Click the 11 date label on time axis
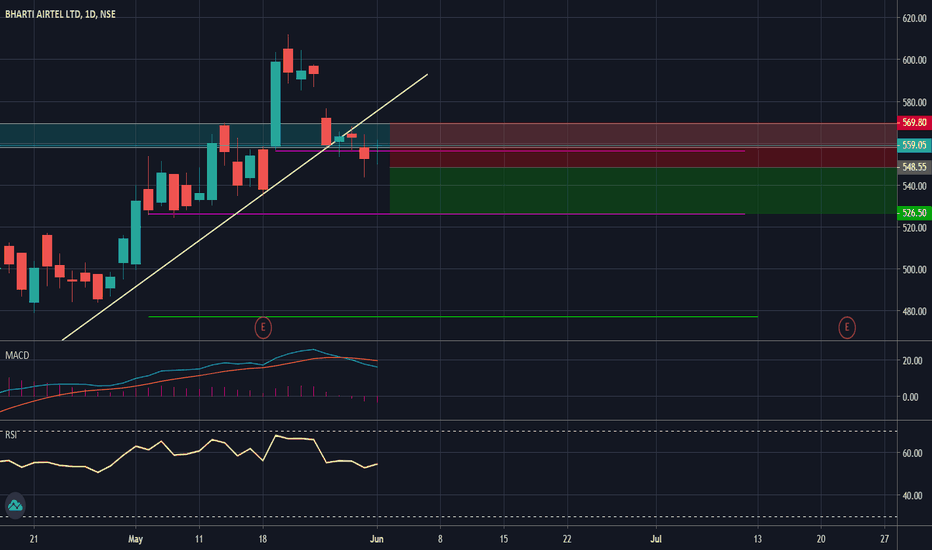 [x=199, y=539]
